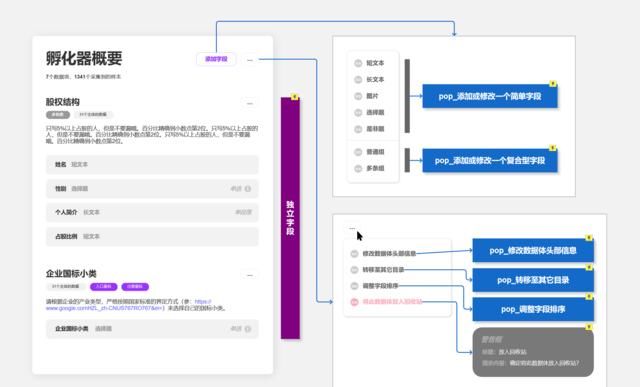The width and height of the screenshot is (640, 387).
Task: Click the 股权结构 section heading
Action: 62,102
